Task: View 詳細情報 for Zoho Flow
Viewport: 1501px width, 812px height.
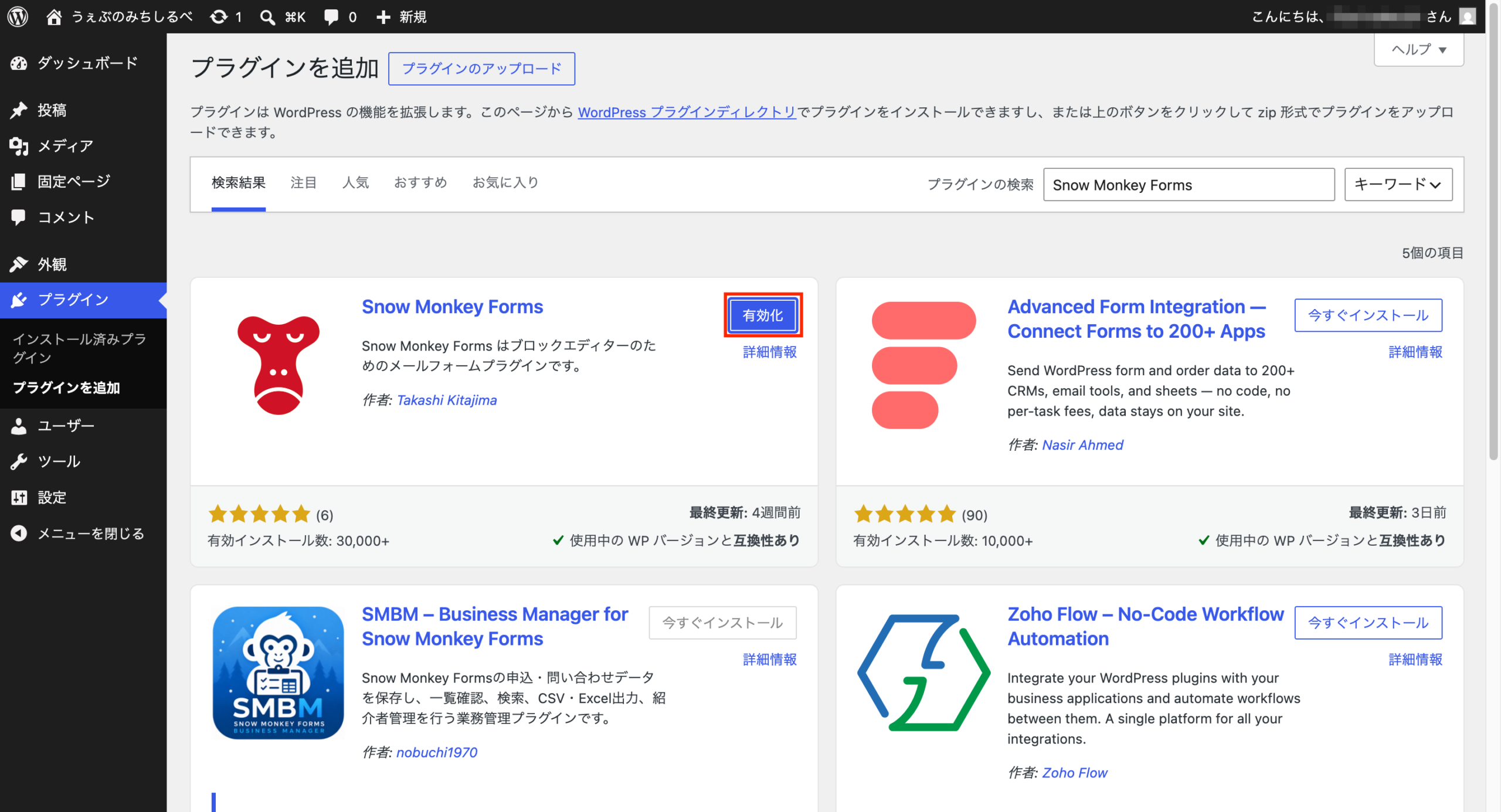Action: click(1415, 660)
